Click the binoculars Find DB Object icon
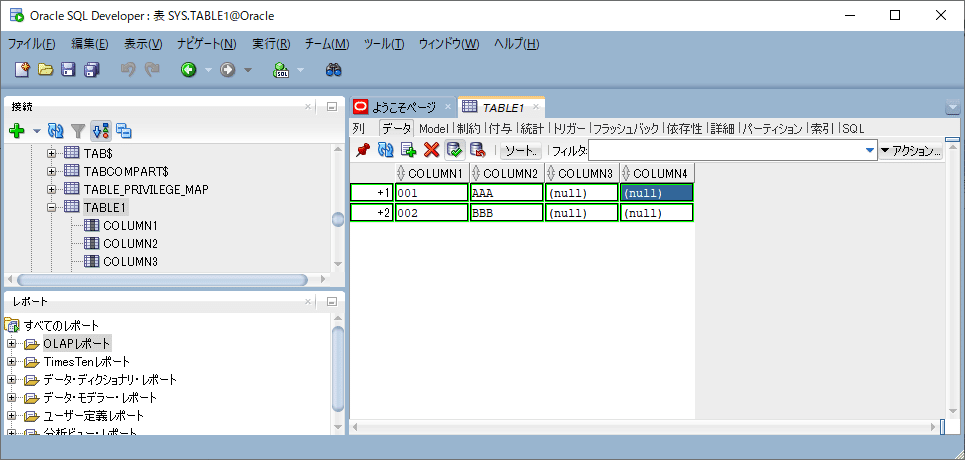Screen dimensions: 965x460 333,70
